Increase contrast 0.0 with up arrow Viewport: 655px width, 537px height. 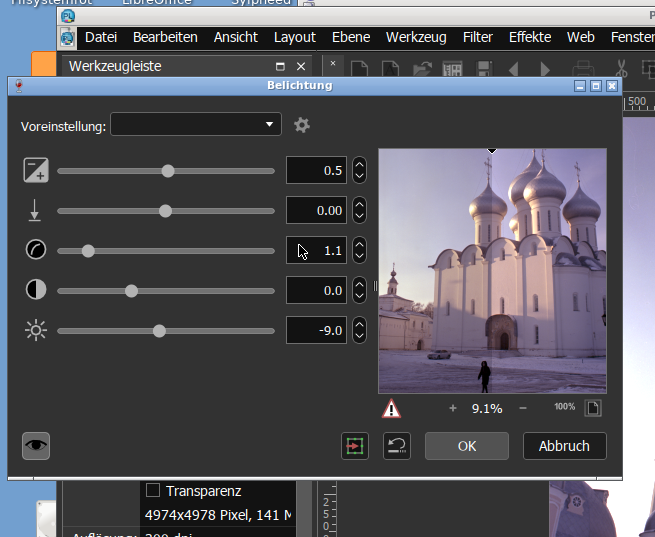click(359, 285)
